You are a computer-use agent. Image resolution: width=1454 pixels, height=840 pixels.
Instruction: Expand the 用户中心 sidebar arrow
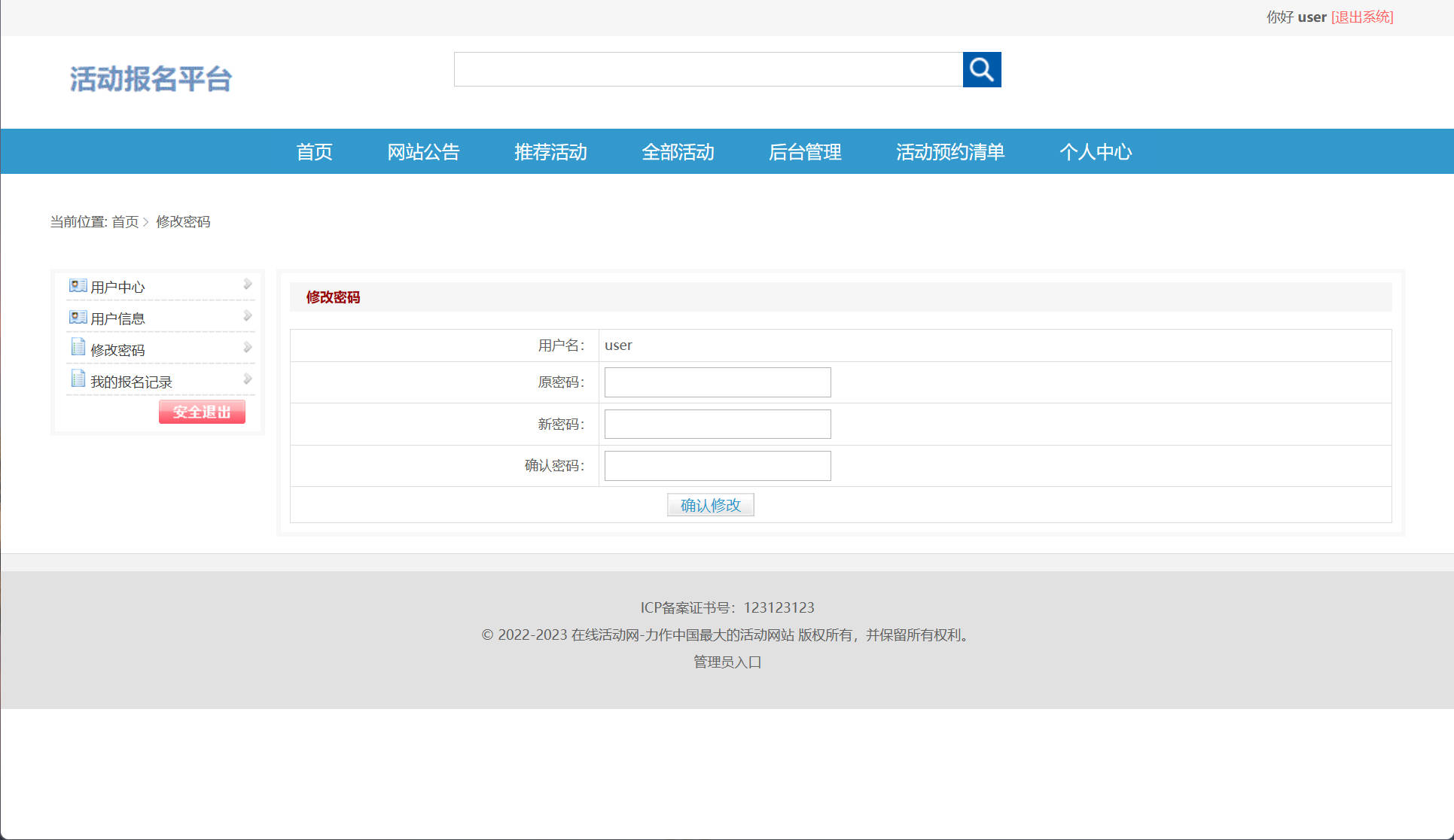click(x=247, y=285)
